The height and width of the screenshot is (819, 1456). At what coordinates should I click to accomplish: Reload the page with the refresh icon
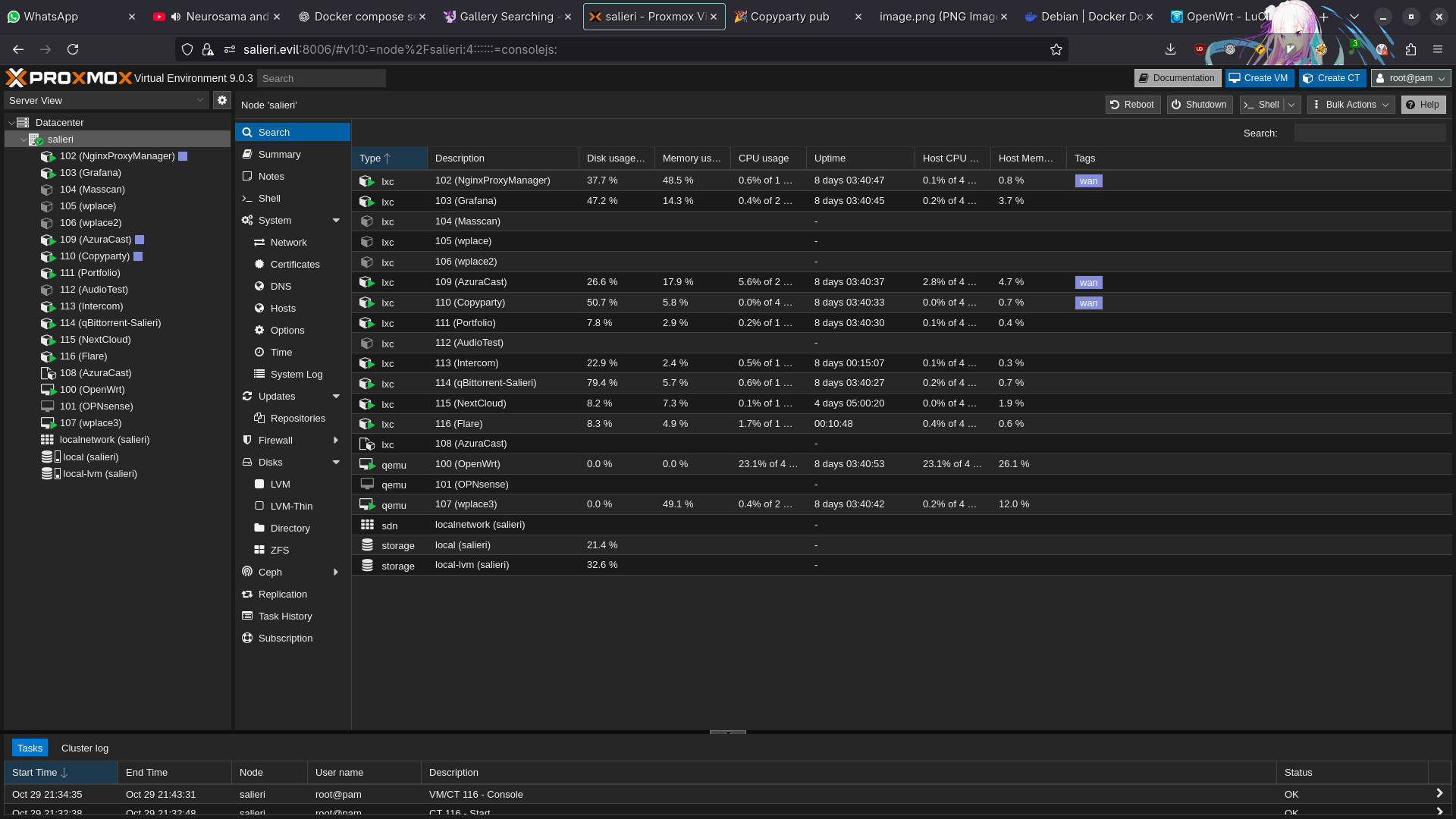pos(73,49)
